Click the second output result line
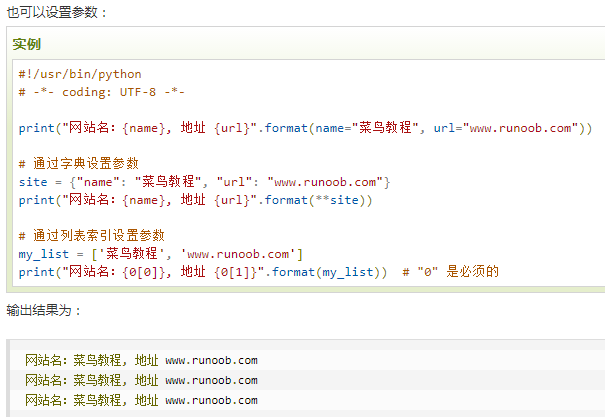 pyautogui.click(x=141, y=380)
